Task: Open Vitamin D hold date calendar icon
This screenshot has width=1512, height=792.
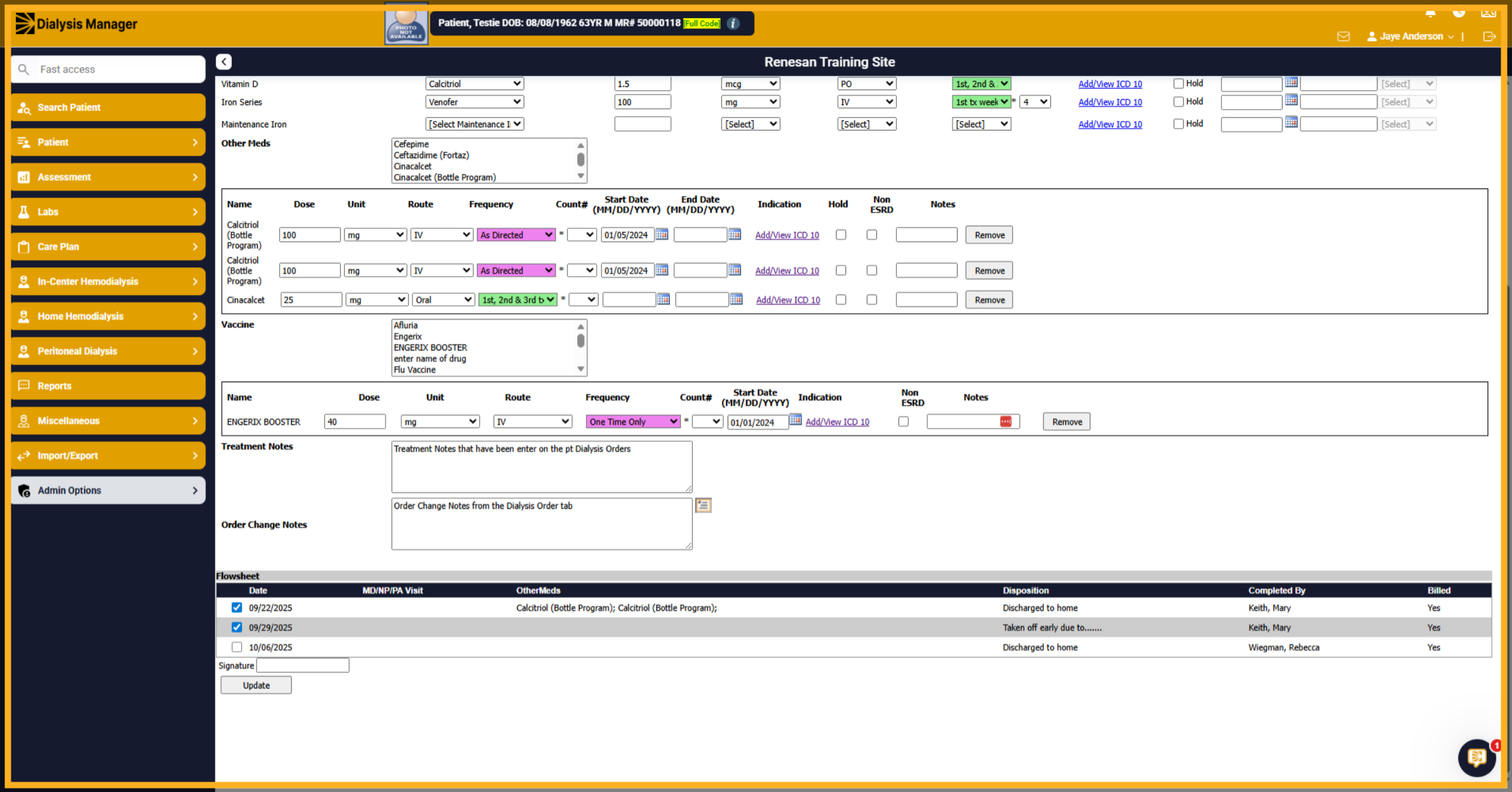Action: 1291,83
